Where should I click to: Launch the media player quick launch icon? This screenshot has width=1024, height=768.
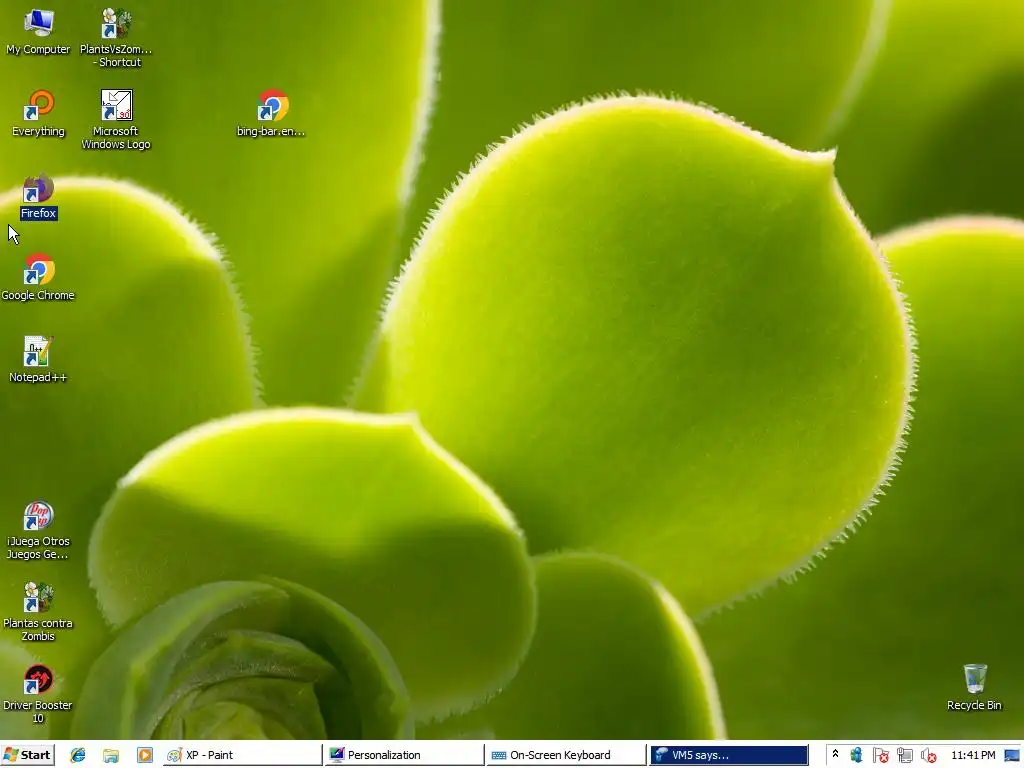point(144,755)
